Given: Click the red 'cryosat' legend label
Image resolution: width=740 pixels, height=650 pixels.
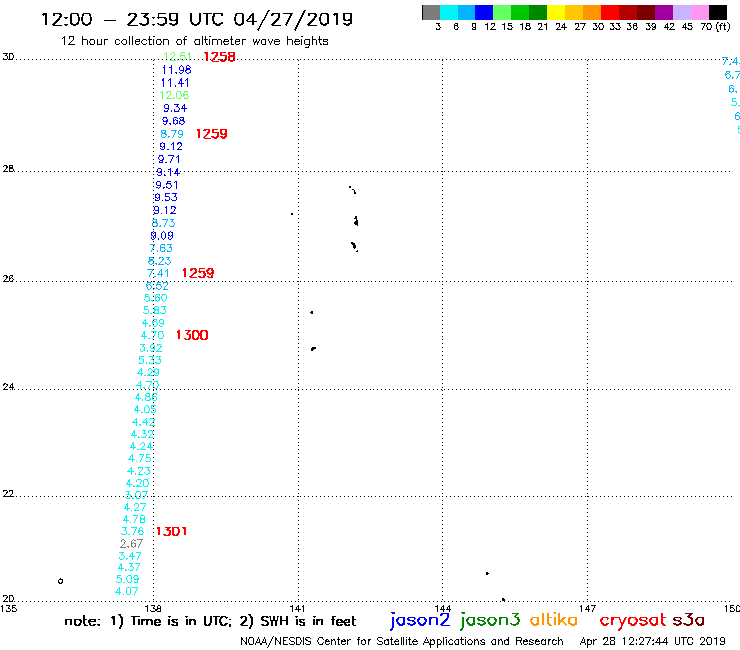Looking at the screenshot, I should [x=632, y=620].
